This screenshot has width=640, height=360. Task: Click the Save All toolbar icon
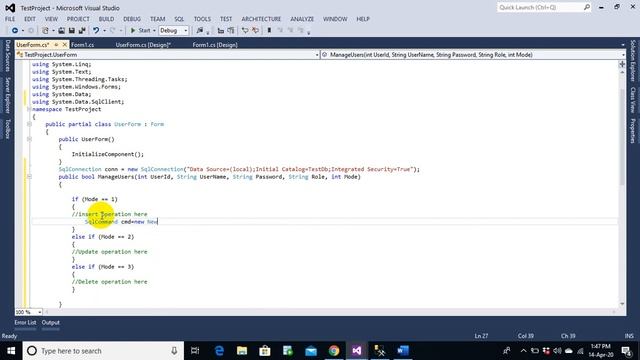coord(82,31)
